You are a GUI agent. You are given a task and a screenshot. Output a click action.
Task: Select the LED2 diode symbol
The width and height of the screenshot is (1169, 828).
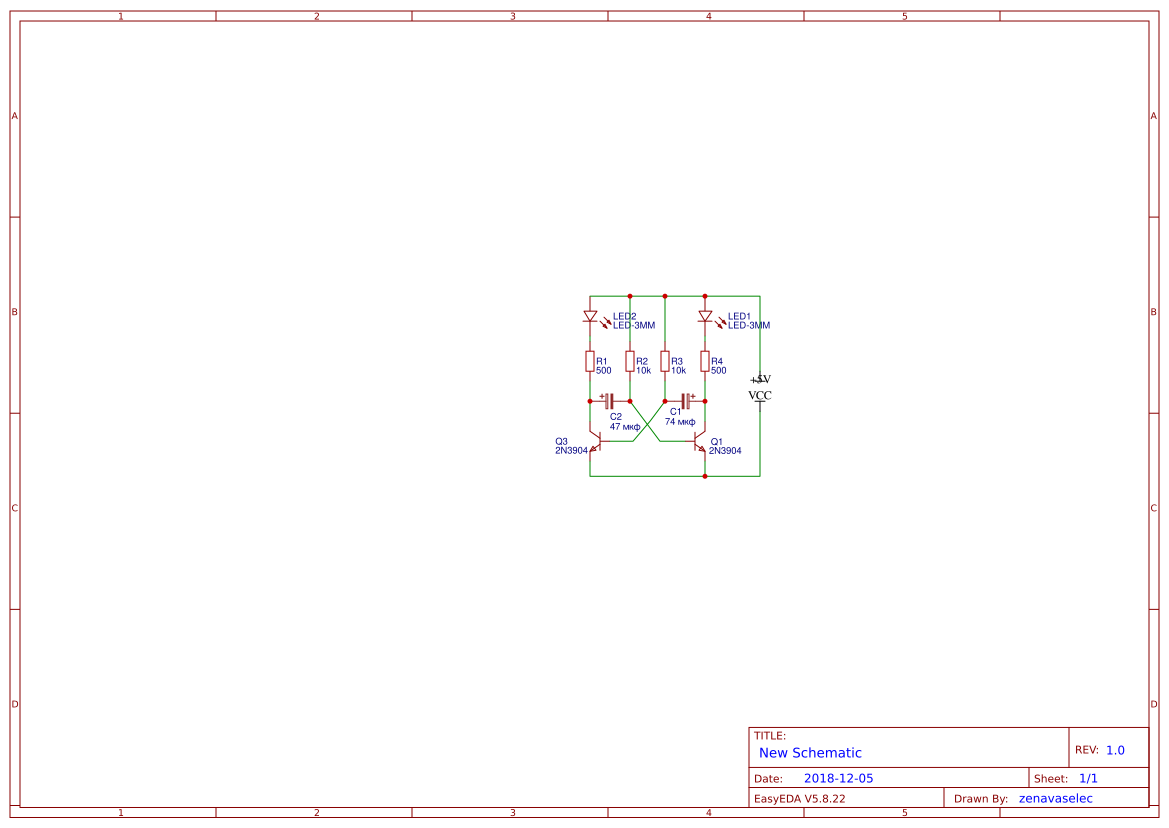(x=590, y=315)
